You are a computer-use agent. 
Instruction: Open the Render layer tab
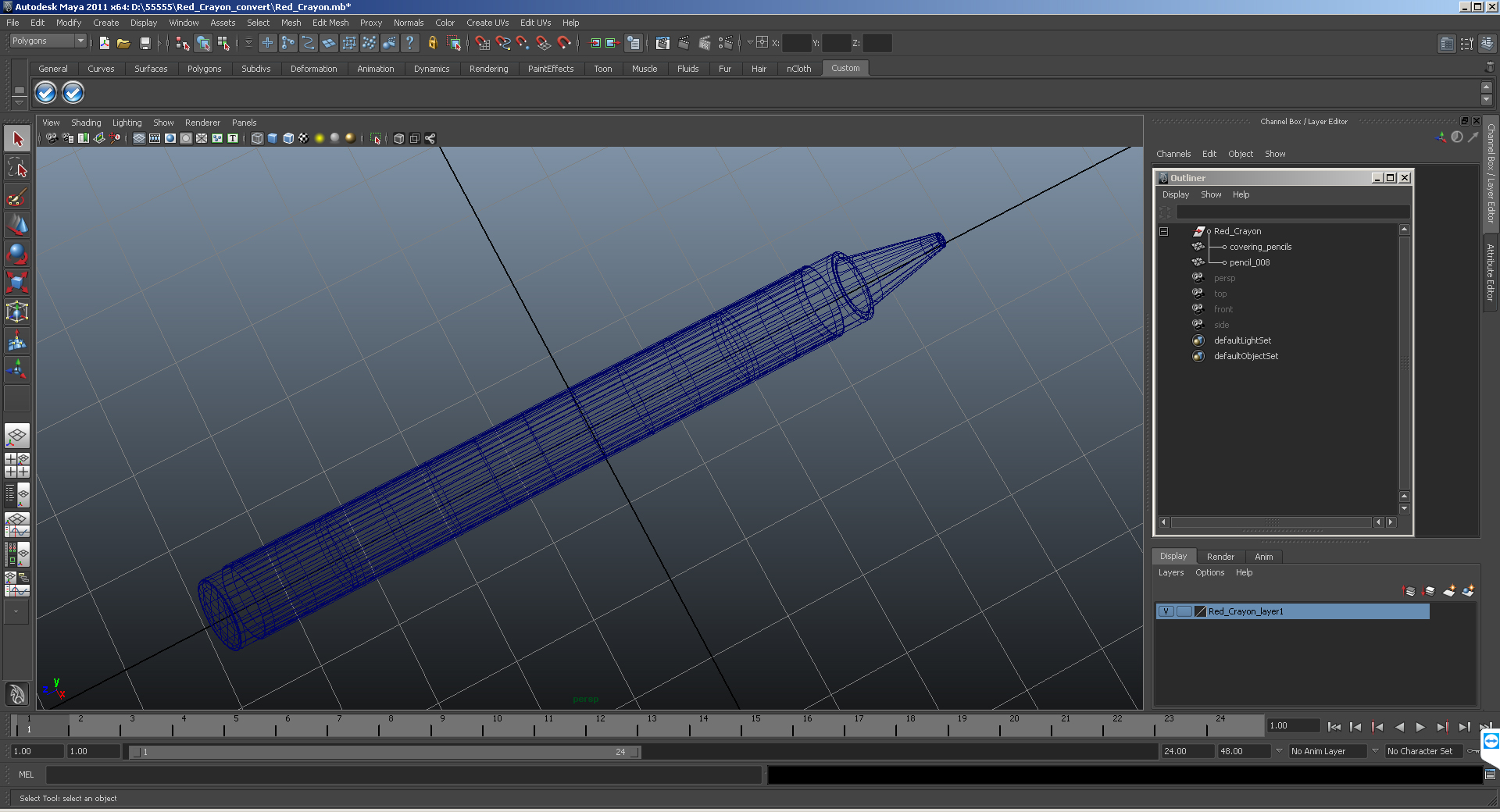1220,557
